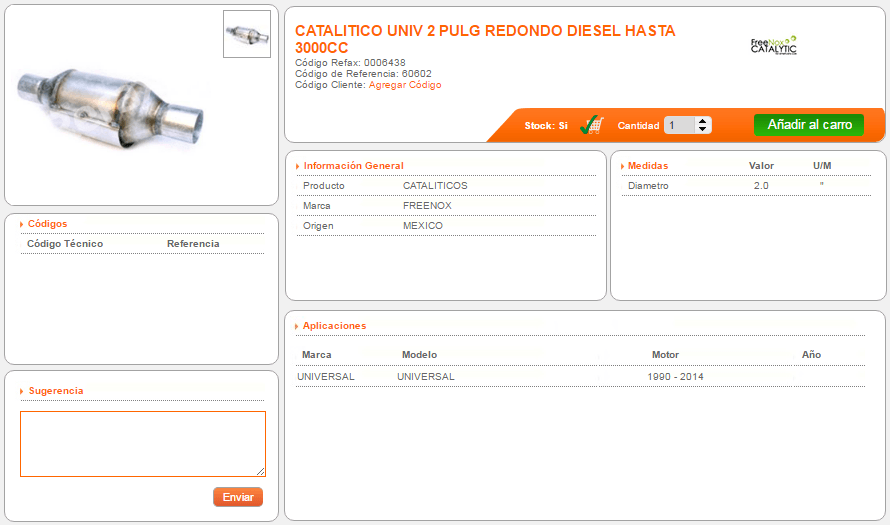Screen dimensions: 890x525
Task: Click the Información General section arrow
Action: 297,166
